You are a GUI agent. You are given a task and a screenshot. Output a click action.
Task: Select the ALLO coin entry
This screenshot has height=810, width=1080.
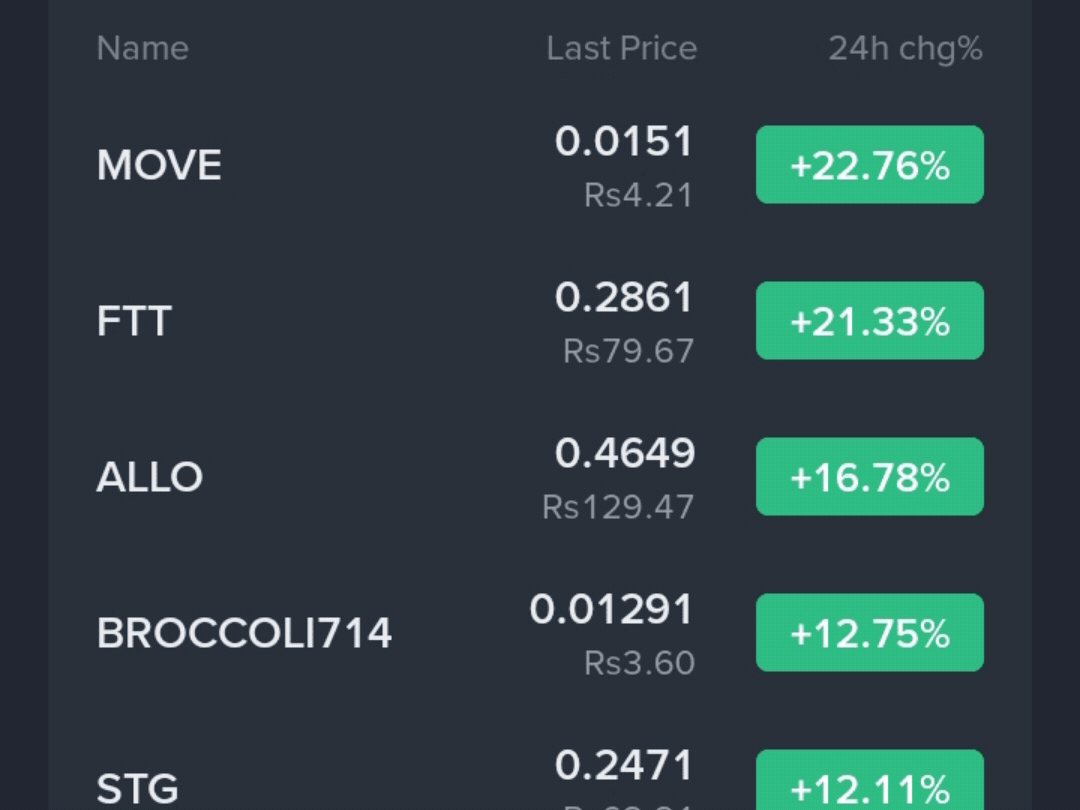click(x=540, y=477)
